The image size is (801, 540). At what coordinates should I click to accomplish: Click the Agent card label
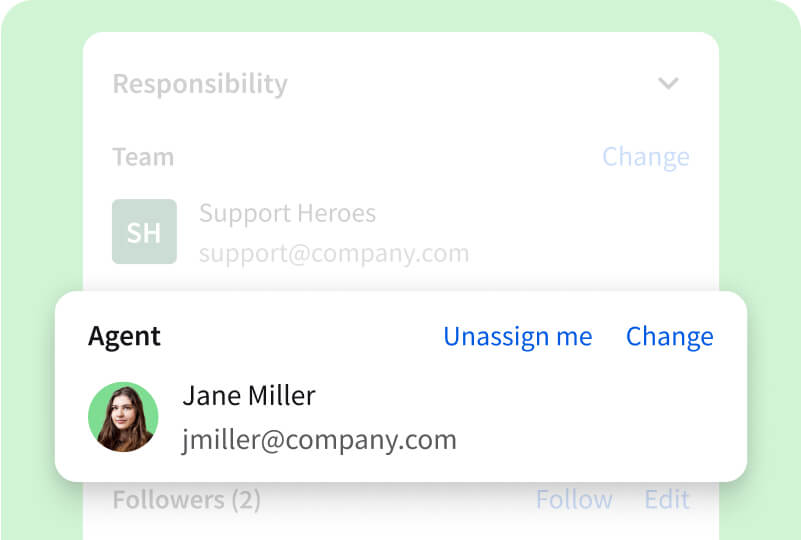[124, 337]
